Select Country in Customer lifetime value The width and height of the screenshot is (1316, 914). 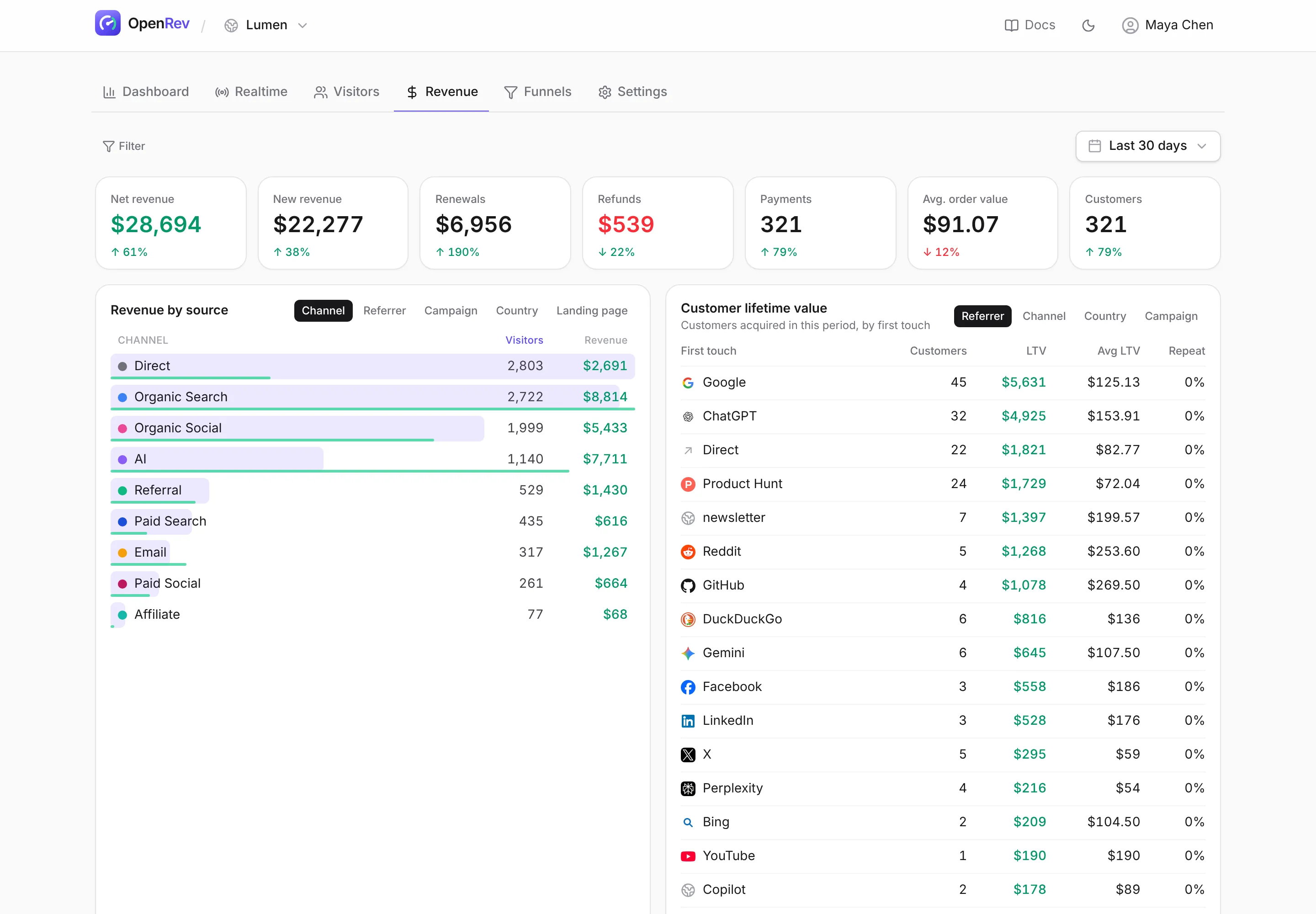pos(1105,316)
